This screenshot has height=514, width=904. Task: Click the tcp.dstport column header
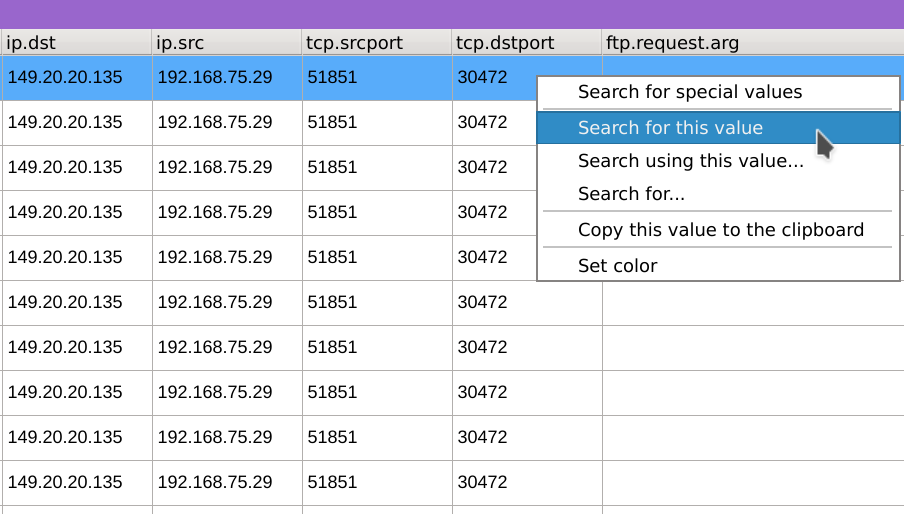527,43
